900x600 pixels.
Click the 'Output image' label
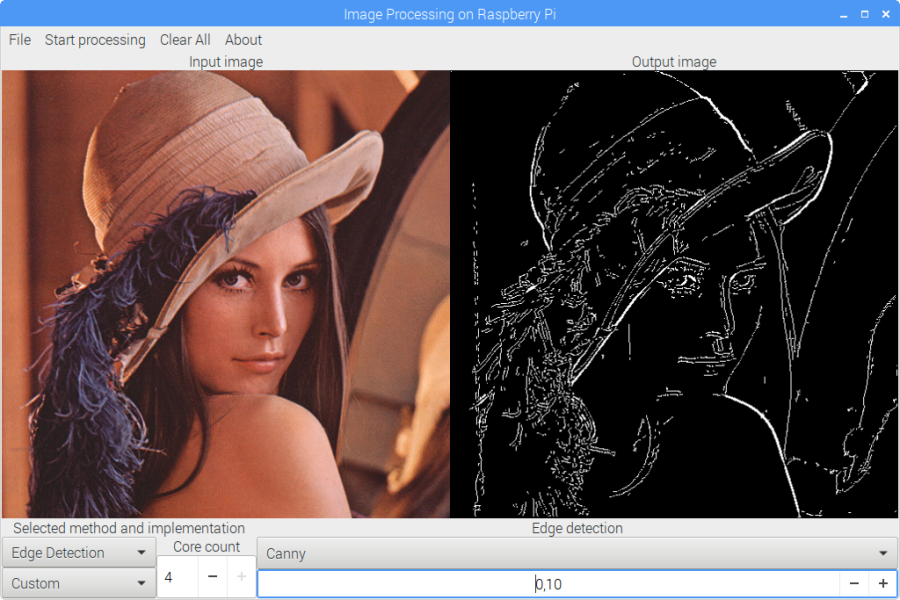[x=674, y=61]
